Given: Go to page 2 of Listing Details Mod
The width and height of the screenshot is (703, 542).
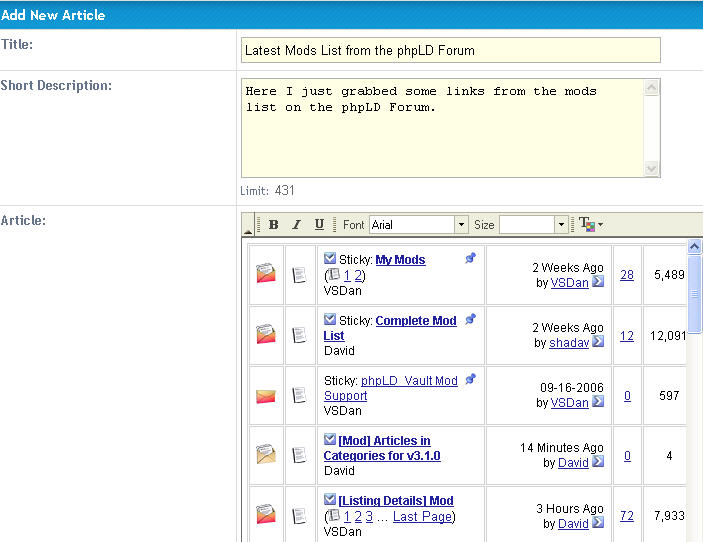Looking at the screenshot, I should pyautogui.click(x=358, y=517).
